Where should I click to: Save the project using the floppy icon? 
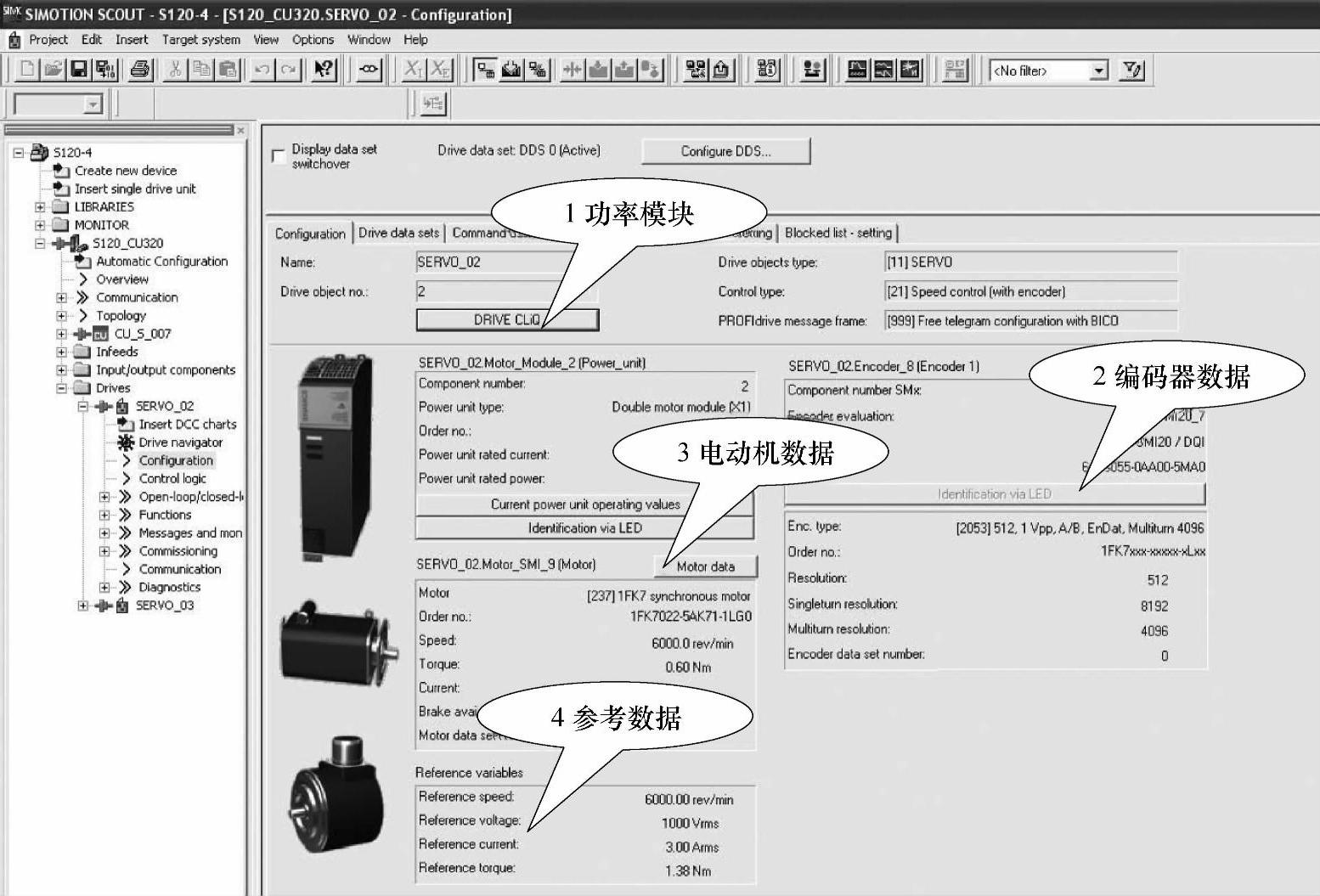(x=79, y=70)
